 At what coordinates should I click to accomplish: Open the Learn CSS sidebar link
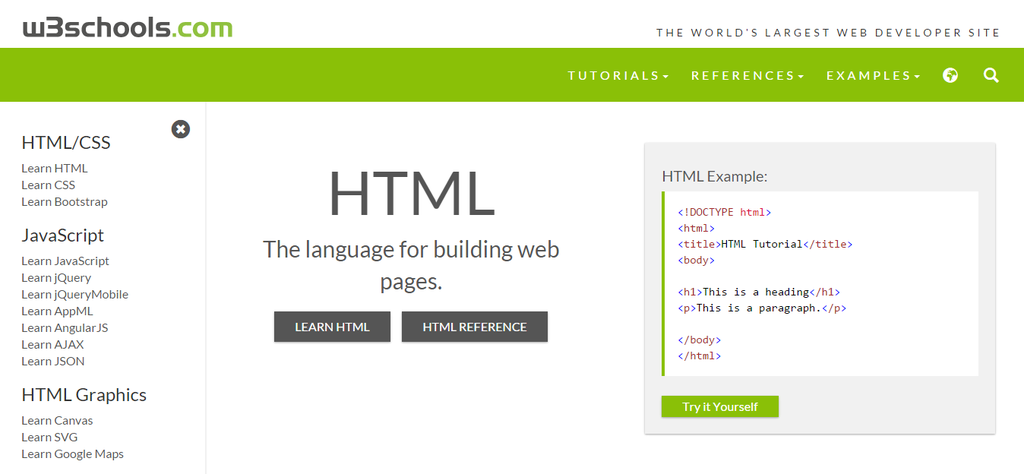(x=48, y=185)
